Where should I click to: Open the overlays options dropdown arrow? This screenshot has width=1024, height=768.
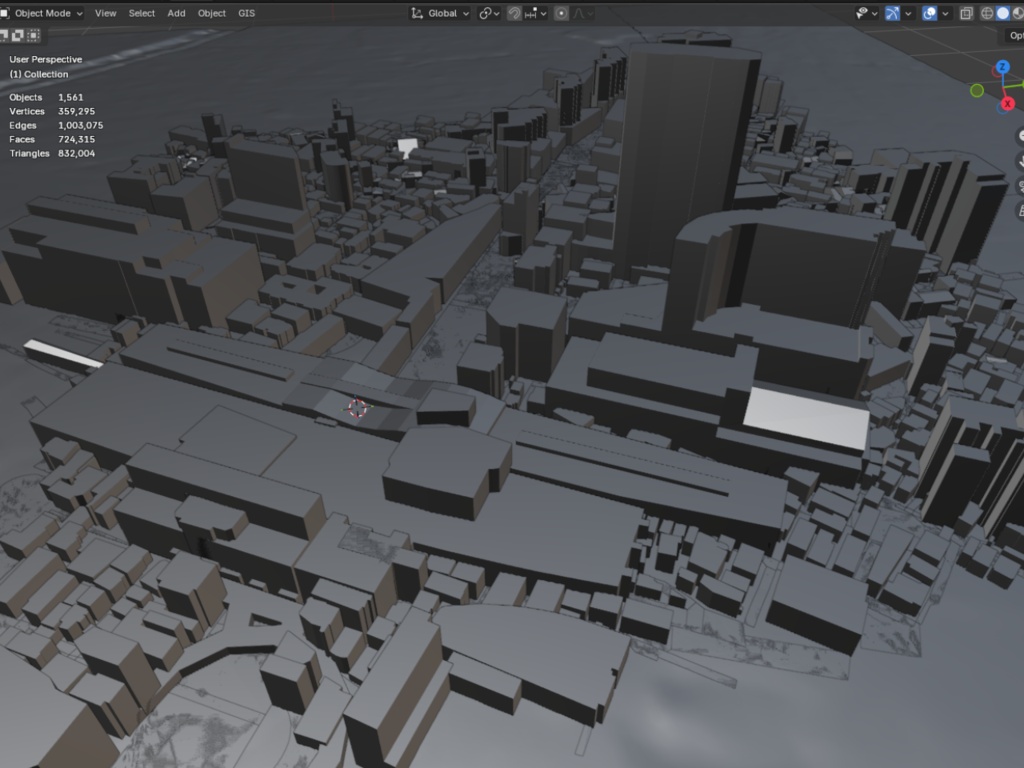(x=945, y=13)
